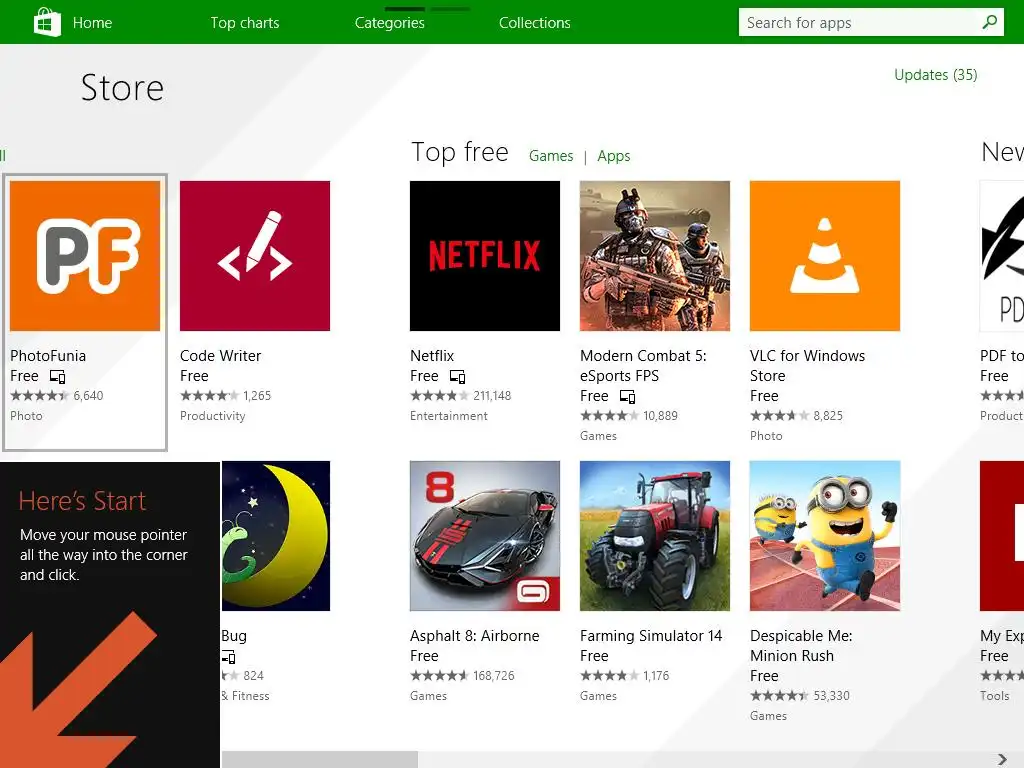Viewport: 1024px width, 768px height.
Task: Click Farming Simulator 14 title text
Action: [x=650, y=636]
